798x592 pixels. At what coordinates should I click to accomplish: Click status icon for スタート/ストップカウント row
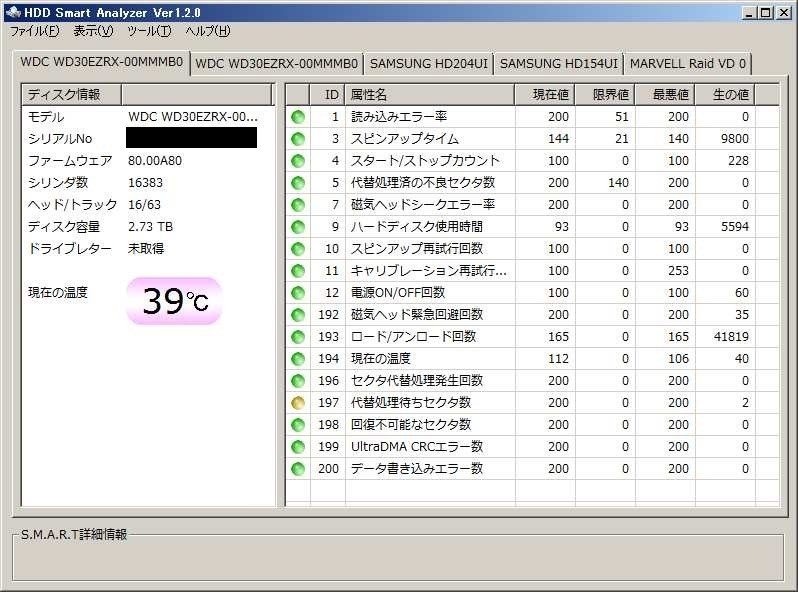[298, 161]
